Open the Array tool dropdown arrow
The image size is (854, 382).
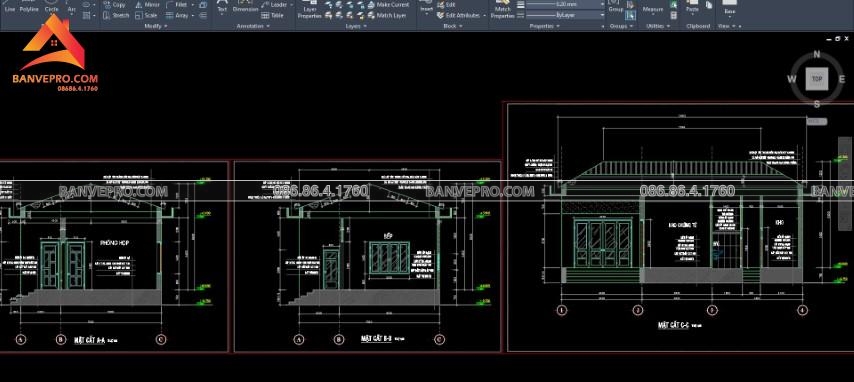click(x=193, y=16)
